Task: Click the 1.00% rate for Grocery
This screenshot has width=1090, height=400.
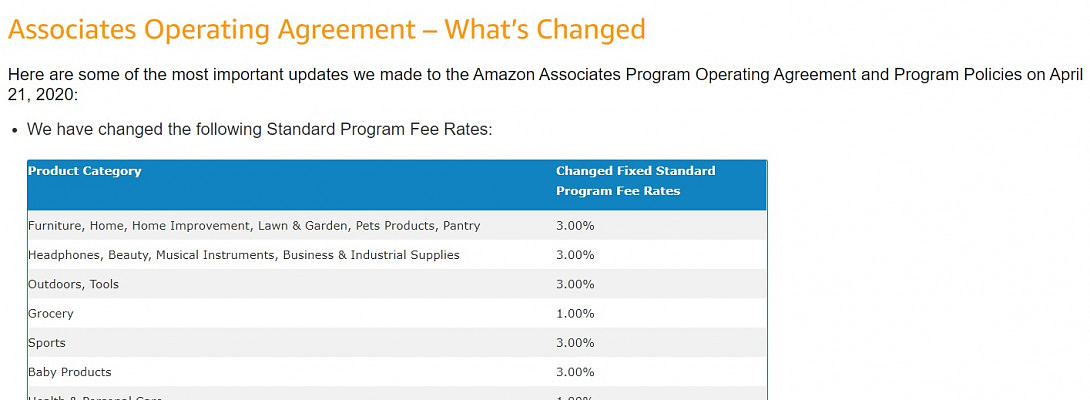Action: (x=575, y=313)
